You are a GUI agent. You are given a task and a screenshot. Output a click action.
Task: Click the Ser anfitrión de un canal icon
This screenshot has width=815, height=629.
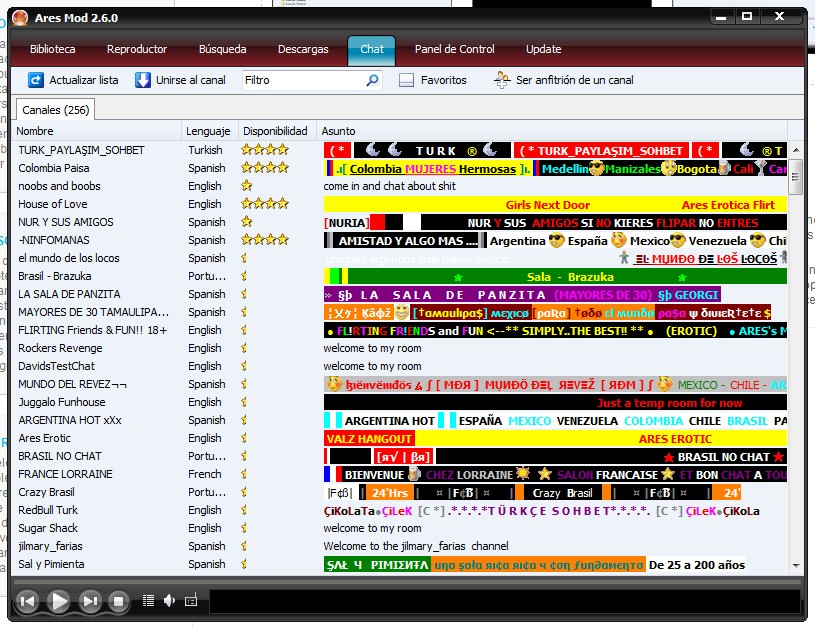502,80
